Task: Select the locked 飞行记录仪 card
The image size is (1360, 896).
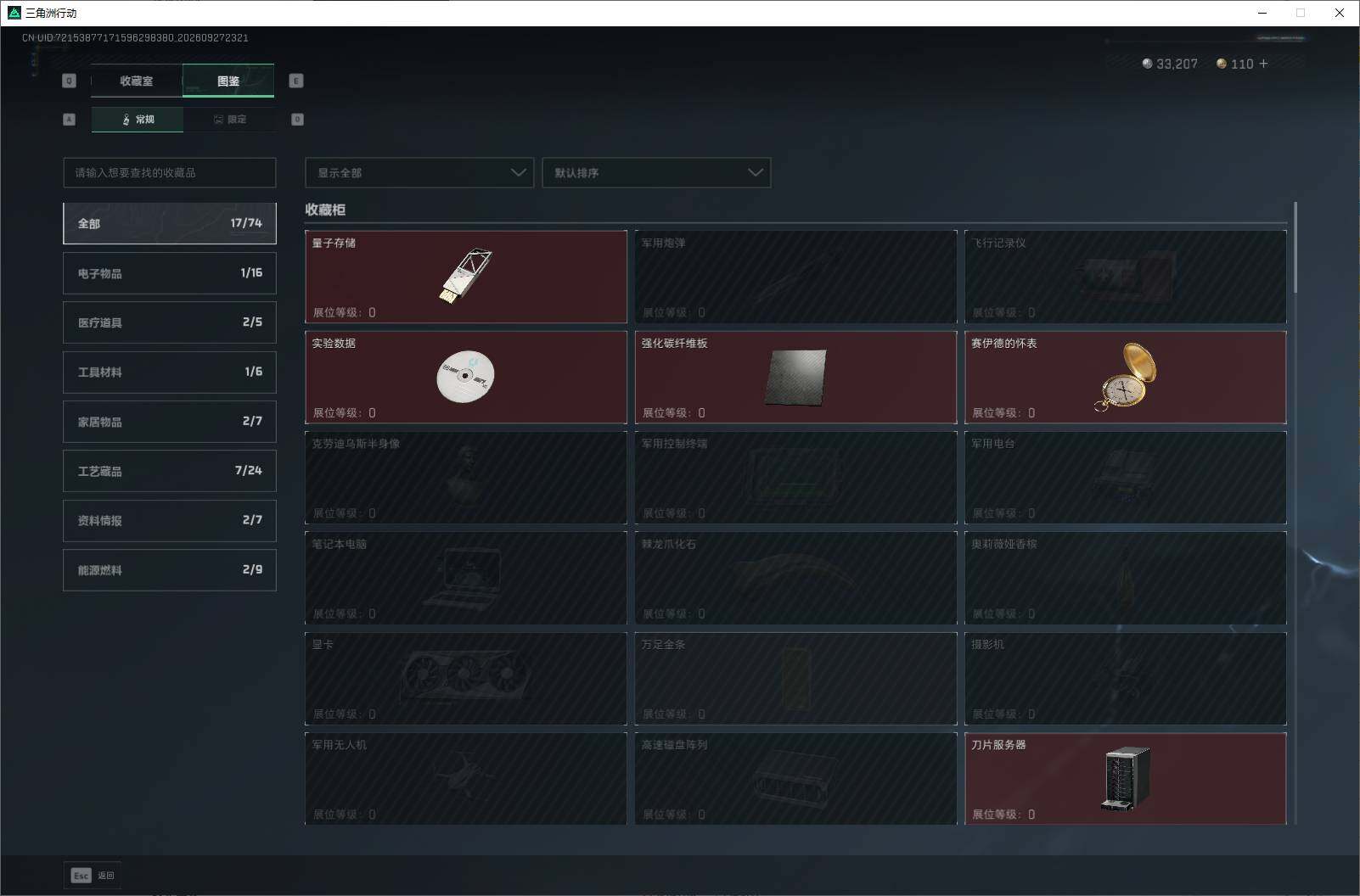Action: (1126, 277)
